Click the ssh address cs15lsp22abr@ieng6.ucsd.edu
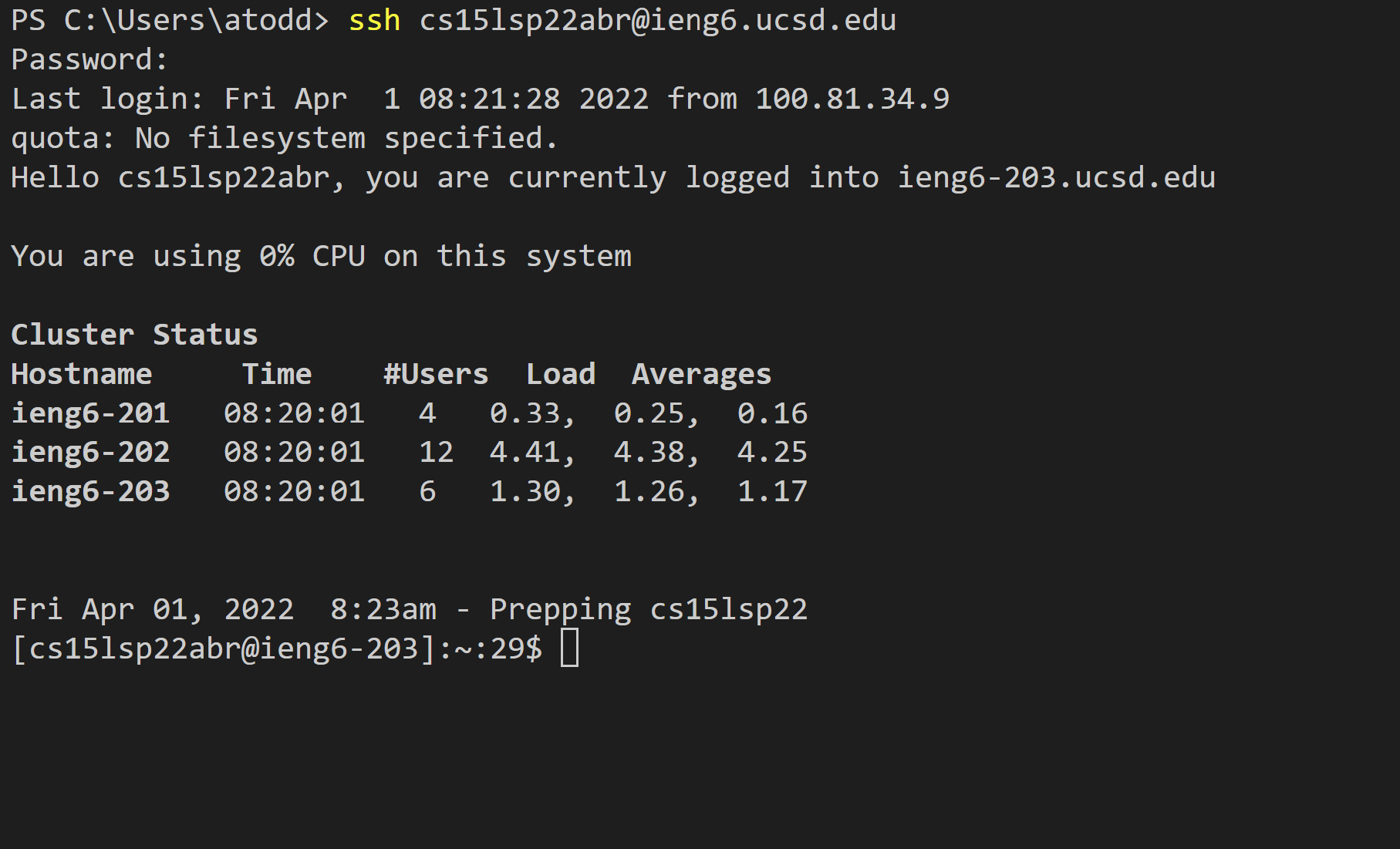The height and width of the screenshot is (849, 1400). pos(658,21)
